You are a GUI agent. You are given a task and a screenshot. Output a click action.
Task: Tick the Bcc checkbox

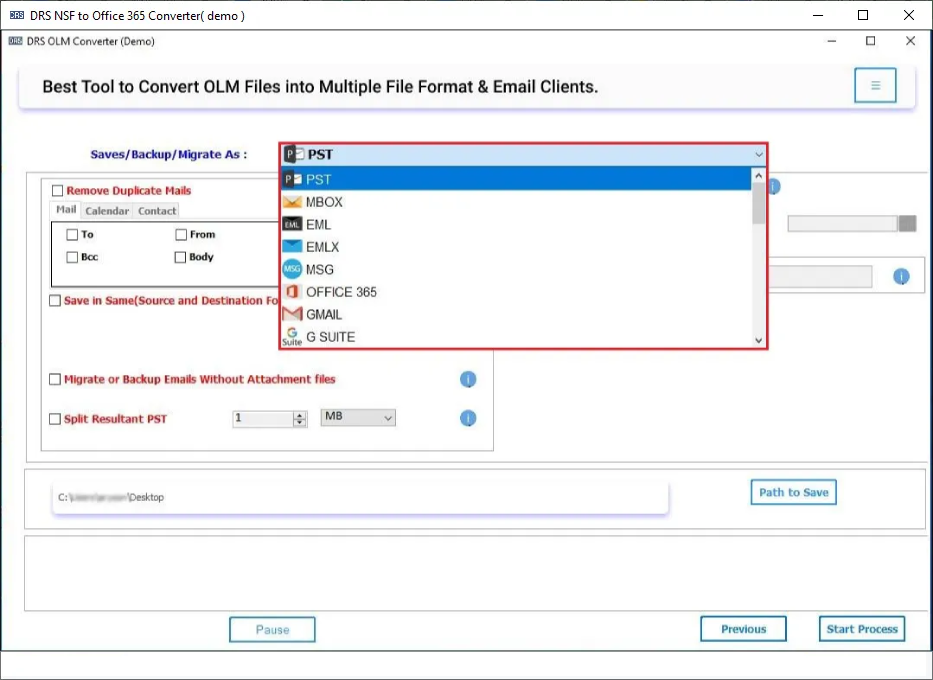point(72,257)
